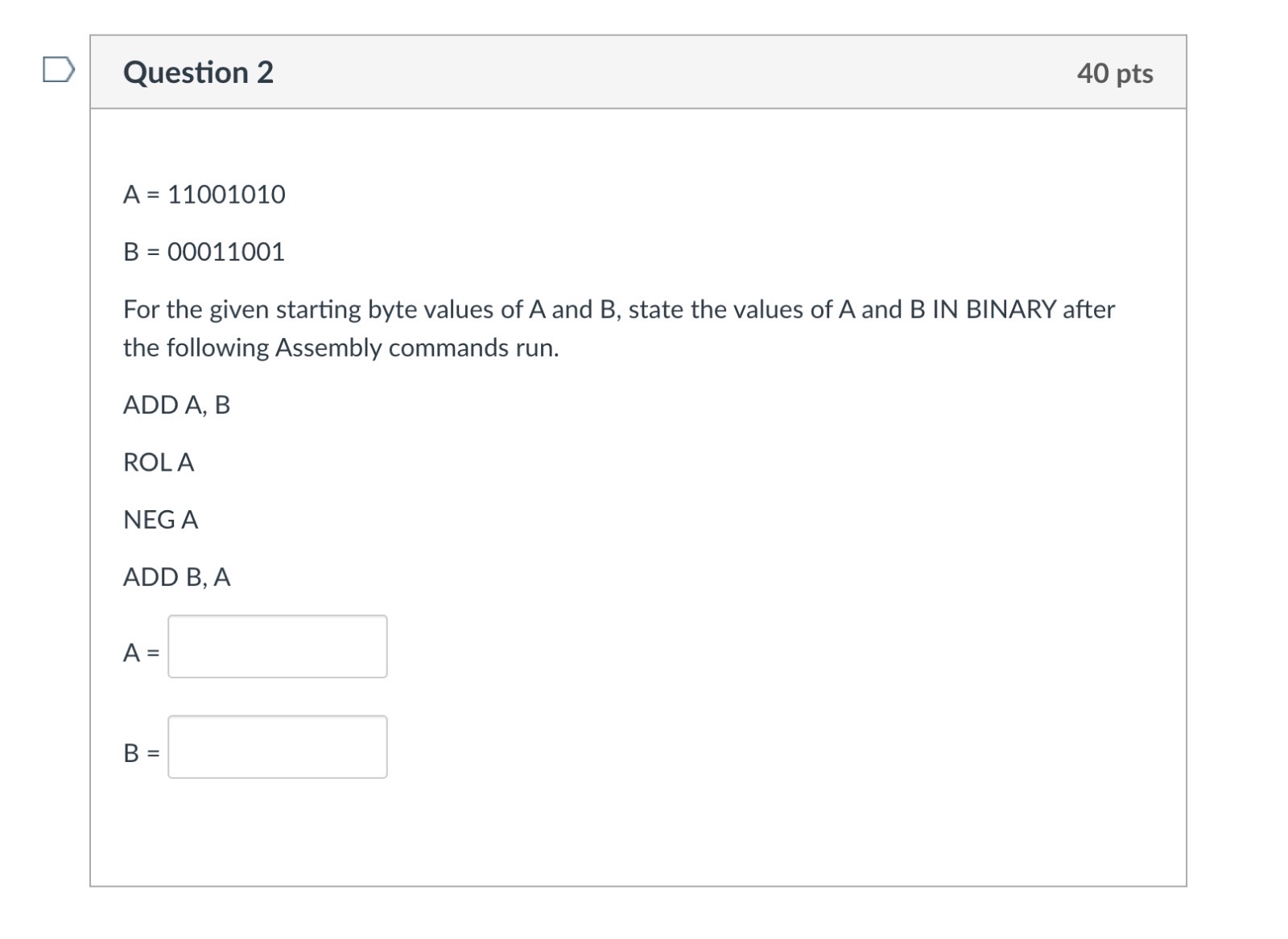Image resolution: width=1288 pixels, height=939 pixels.
Task: Click the text A = 11001010
Action: tap(203, 193)
